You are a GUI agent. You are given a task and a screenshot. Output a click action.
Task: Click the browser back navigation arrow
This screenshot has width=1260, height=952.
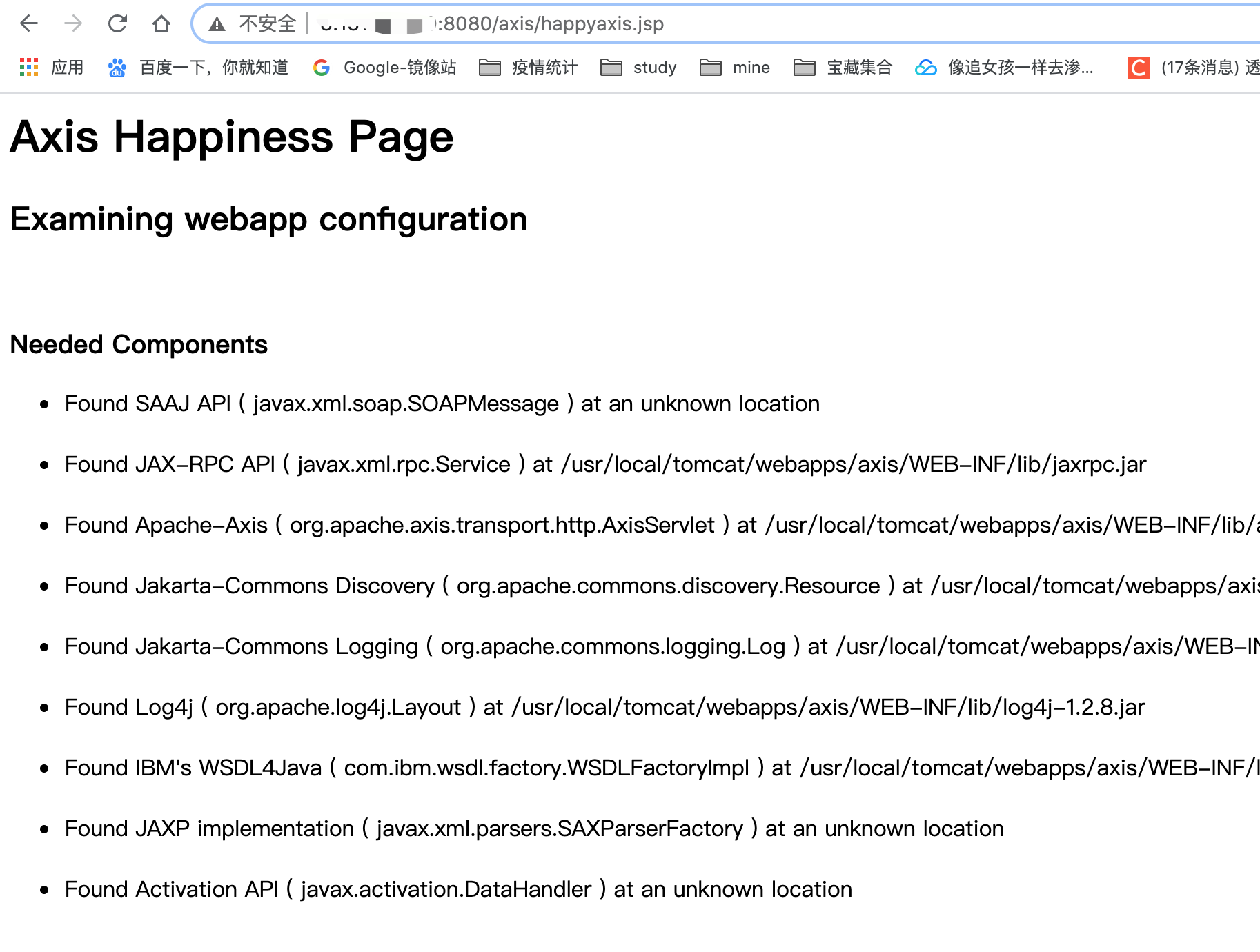click(x=28, y=23)
